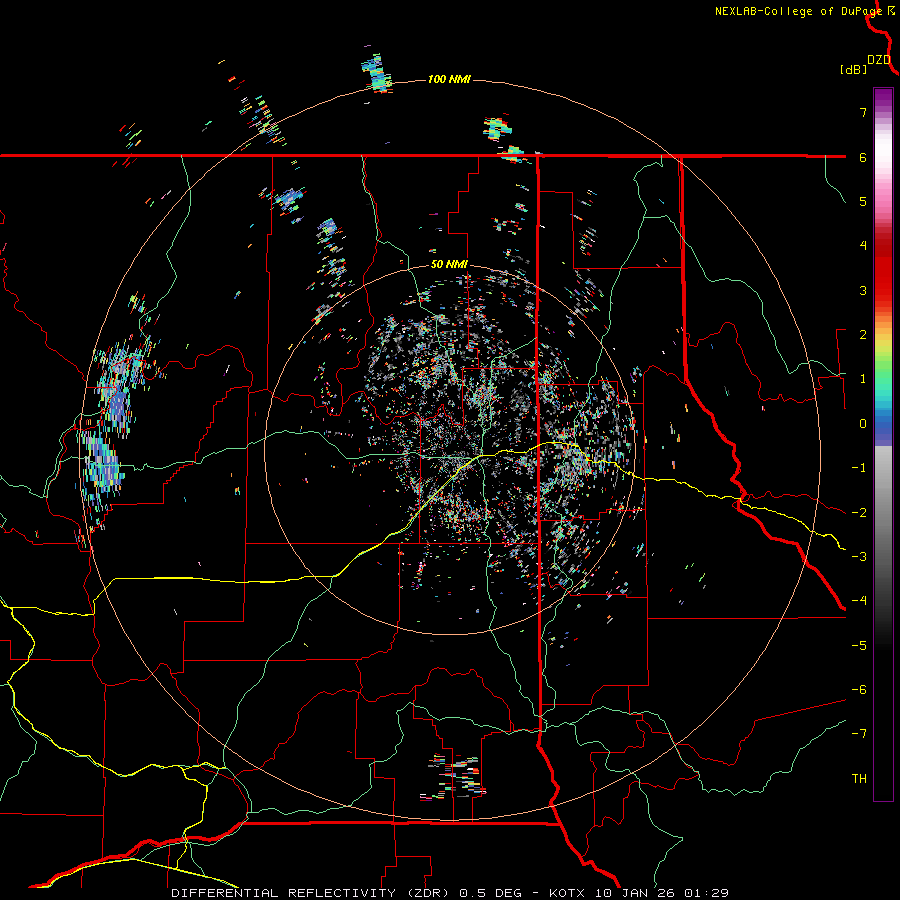The height and width of the screenshot is (900, 900).
Task: Click the 2 value on color scale
Action: [x=863, y=335]
